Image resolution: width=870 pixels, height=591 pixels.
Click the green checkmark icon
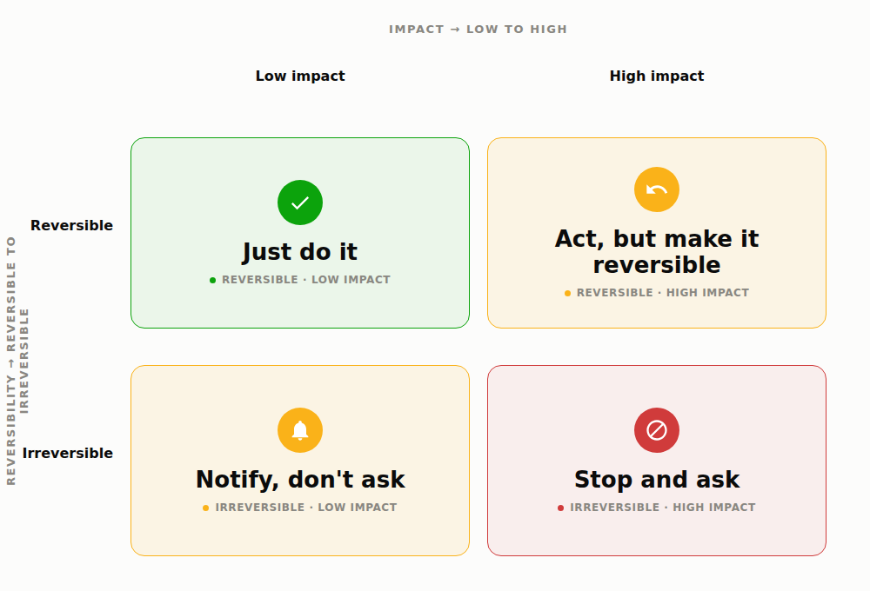click(300, 203)
